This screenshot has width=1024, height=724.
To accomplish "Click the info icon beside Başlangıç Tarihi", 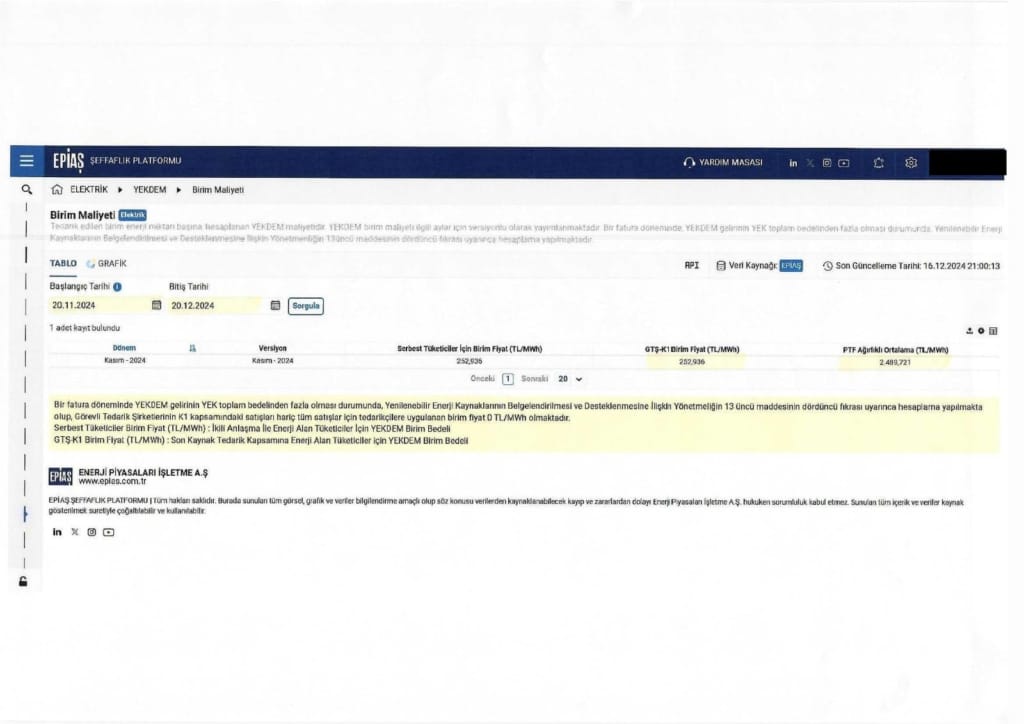I will click(x=118, y=287).
